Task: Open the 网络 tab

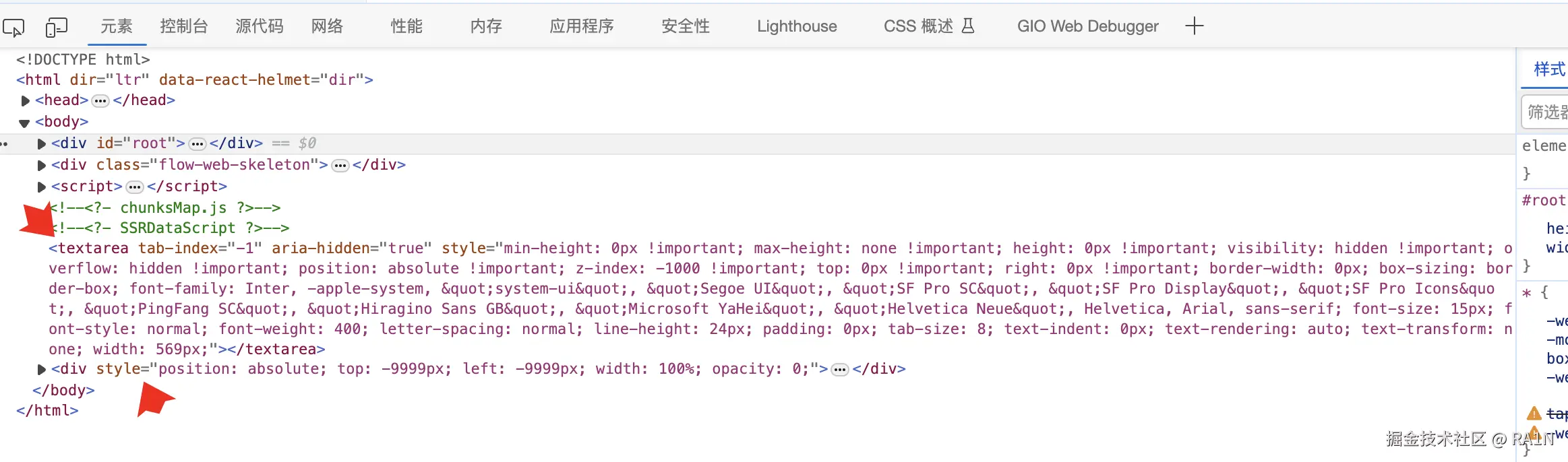Action: pyautogui.click(x=328, y=26)
